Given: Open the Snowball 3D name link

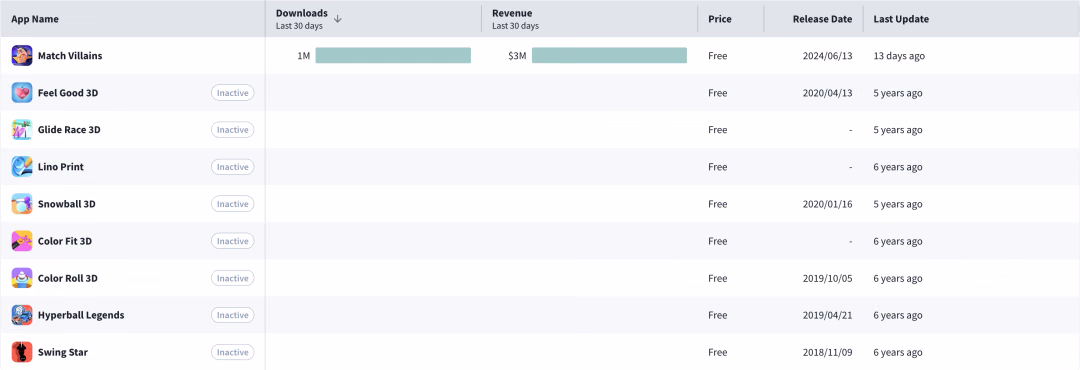Looking at the screenshot, I should (x=67, y=204).
